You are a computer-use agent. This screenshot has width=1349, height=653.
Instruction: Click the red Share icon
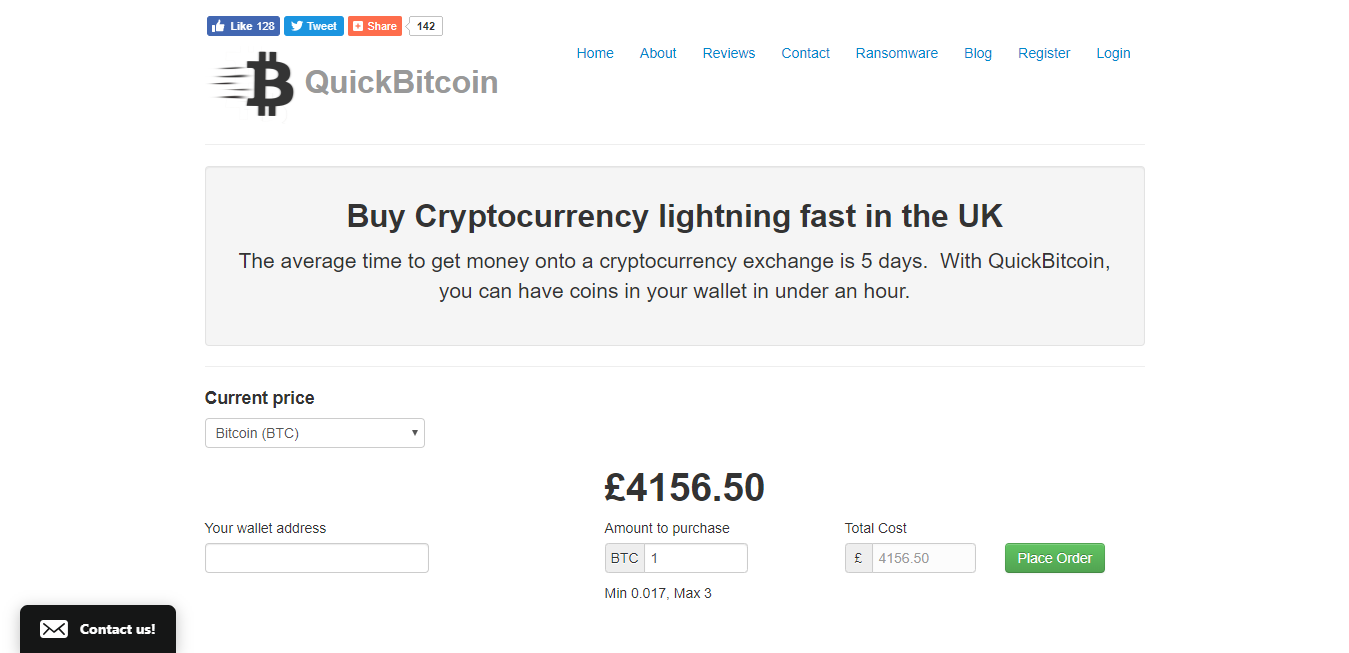[358, 25]
